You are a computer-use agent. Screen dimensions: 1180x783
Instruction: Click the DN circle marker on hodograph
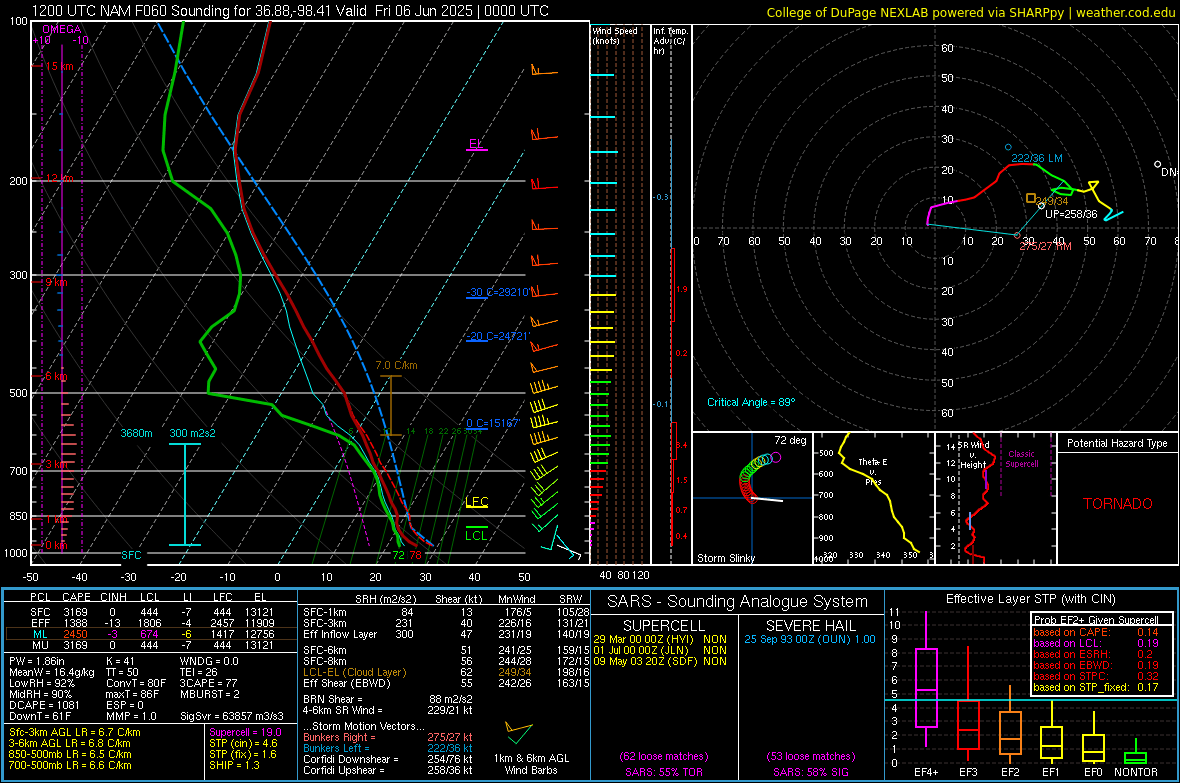click(1157, 164)
